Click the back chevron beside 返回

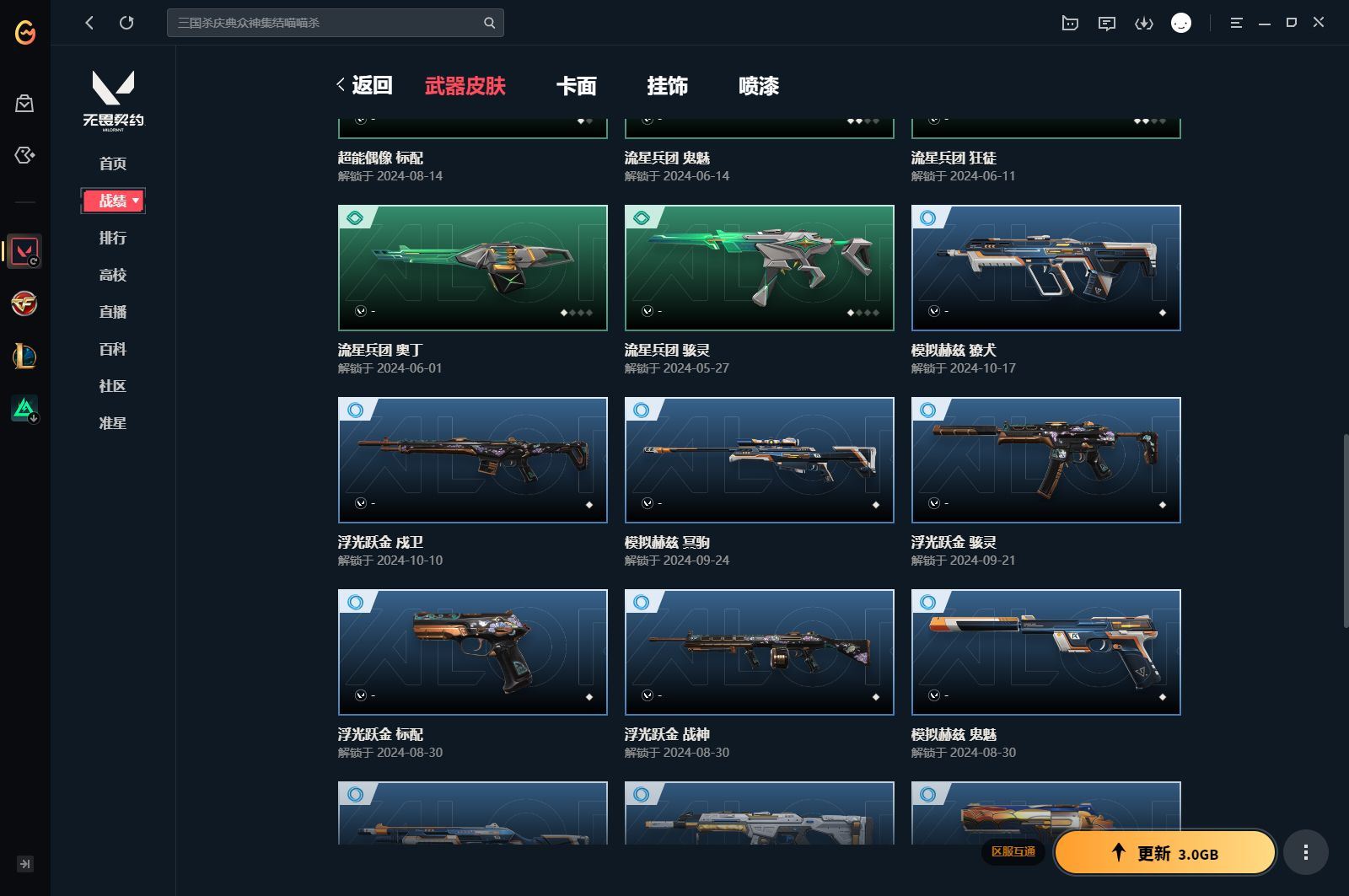pyautogui.click(x=340, y=85)
